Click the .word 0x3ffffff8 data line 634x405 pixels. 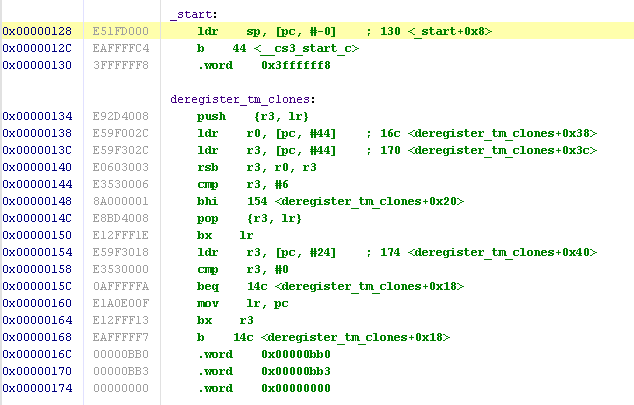pos(264,65)
